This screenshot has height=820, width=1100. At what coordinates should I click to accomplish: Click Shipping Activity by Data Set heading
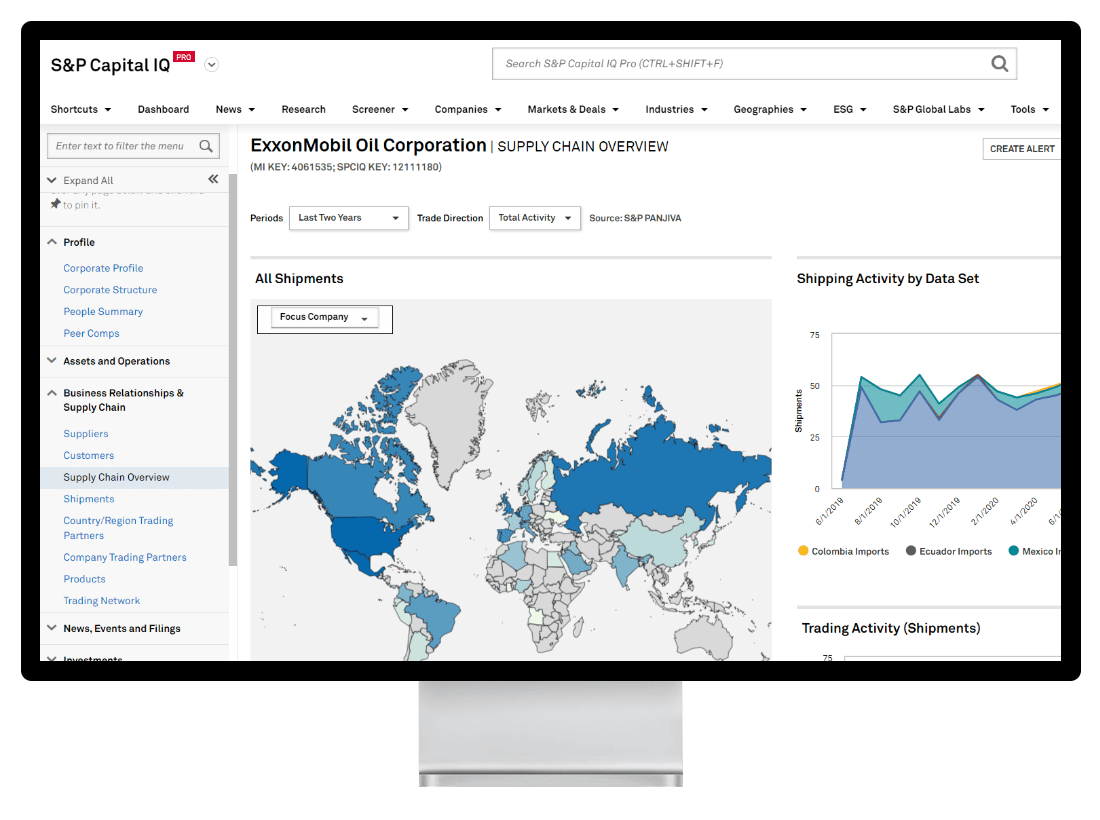887,278
